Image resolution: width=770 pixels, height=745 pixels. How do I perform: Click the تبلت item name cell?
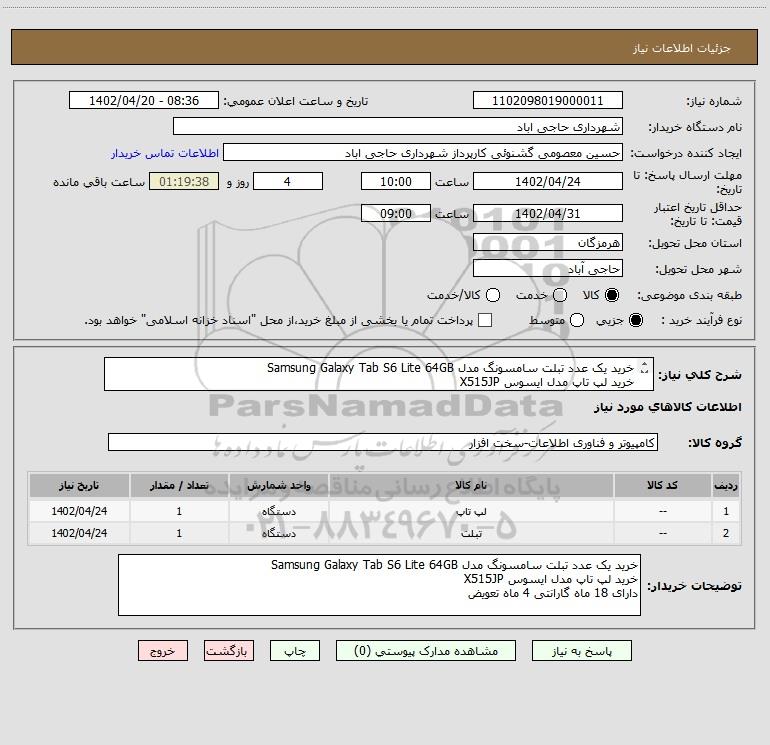[471, 533]
